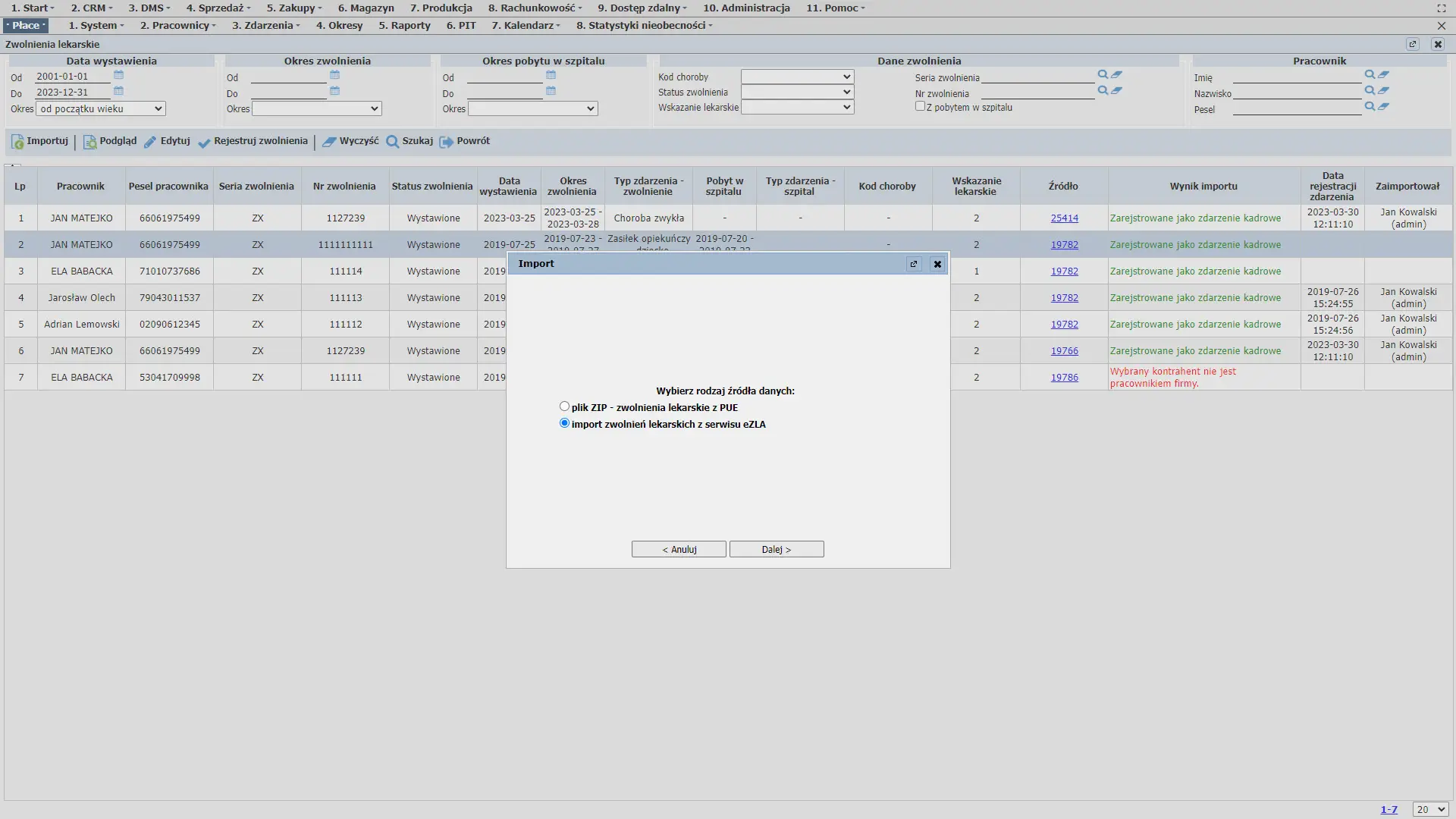1456x819 pixels.
Task: Open the od początku wieku period dropdown
Action: pos(101,108)
